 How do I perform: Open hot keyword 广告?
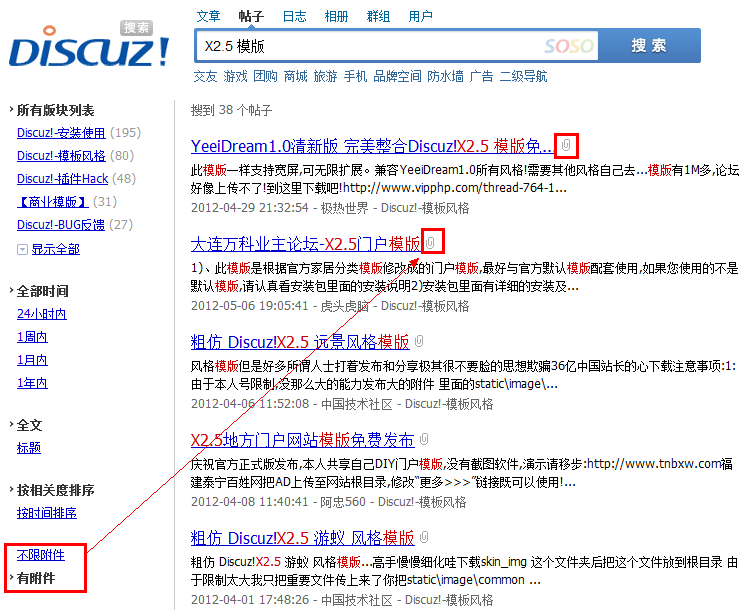482,76
